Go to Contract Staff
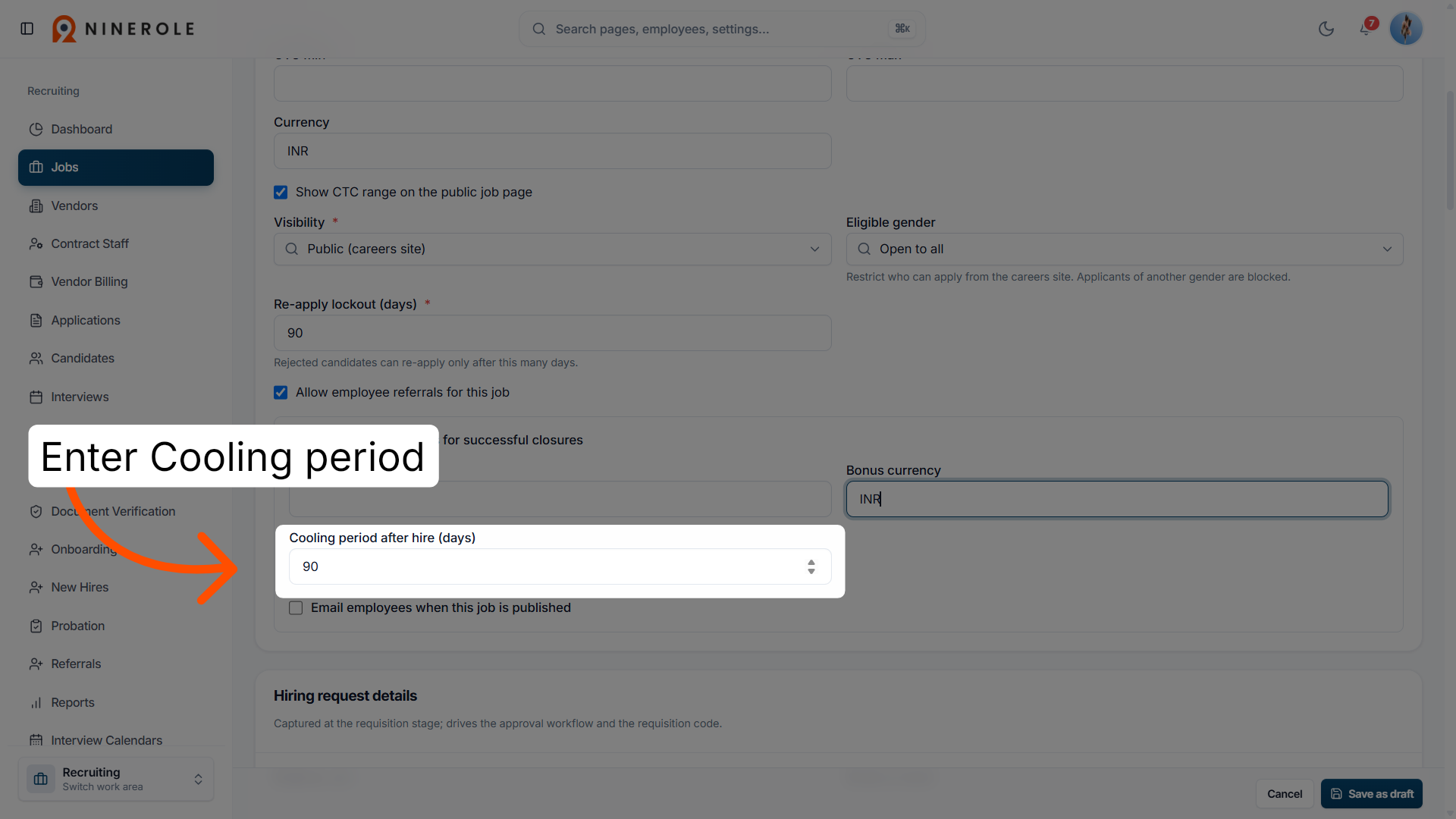1456x819 pixels. tap(116, 243)
